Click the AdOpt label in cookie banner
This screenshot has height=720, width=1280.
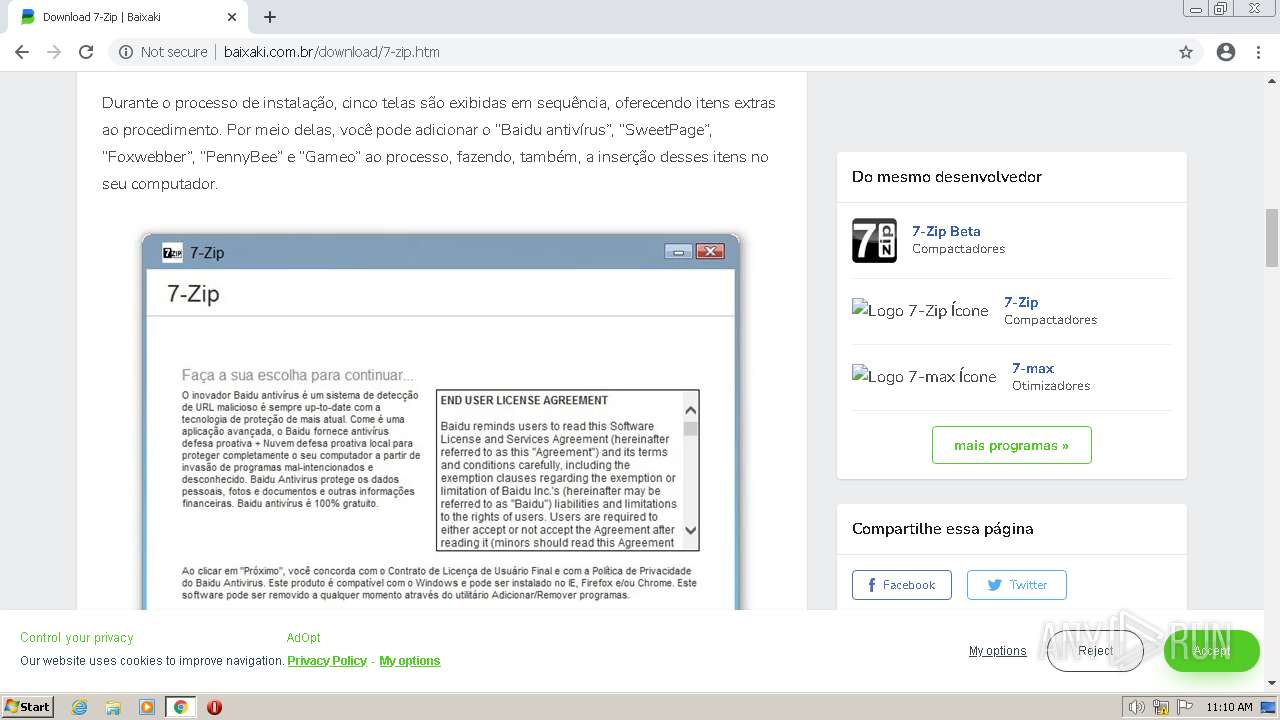tap(304, 638)
